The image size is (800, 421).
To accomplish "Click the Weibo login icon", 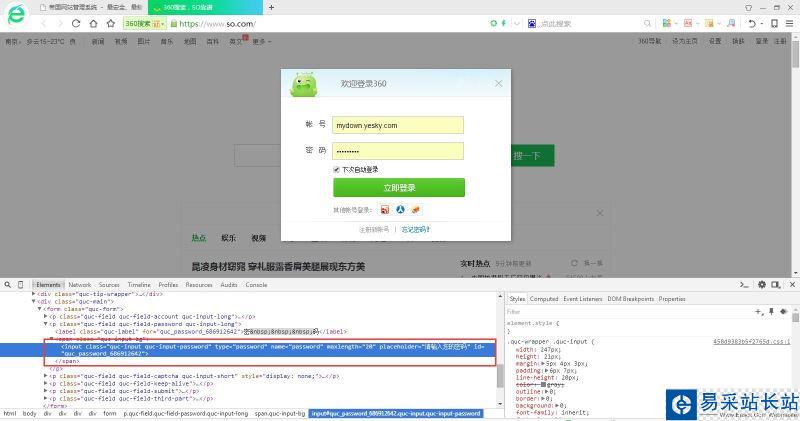I will tap(385, 210).
